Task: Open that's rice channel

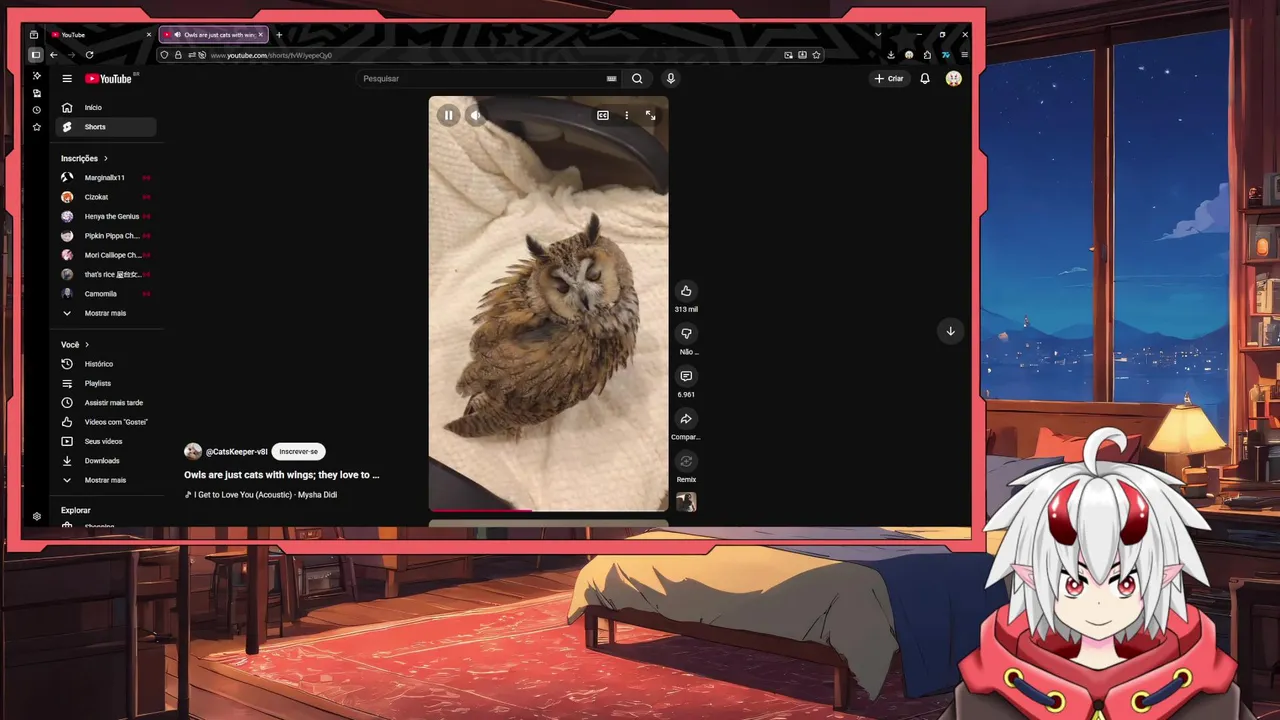Action: point(106,274)
